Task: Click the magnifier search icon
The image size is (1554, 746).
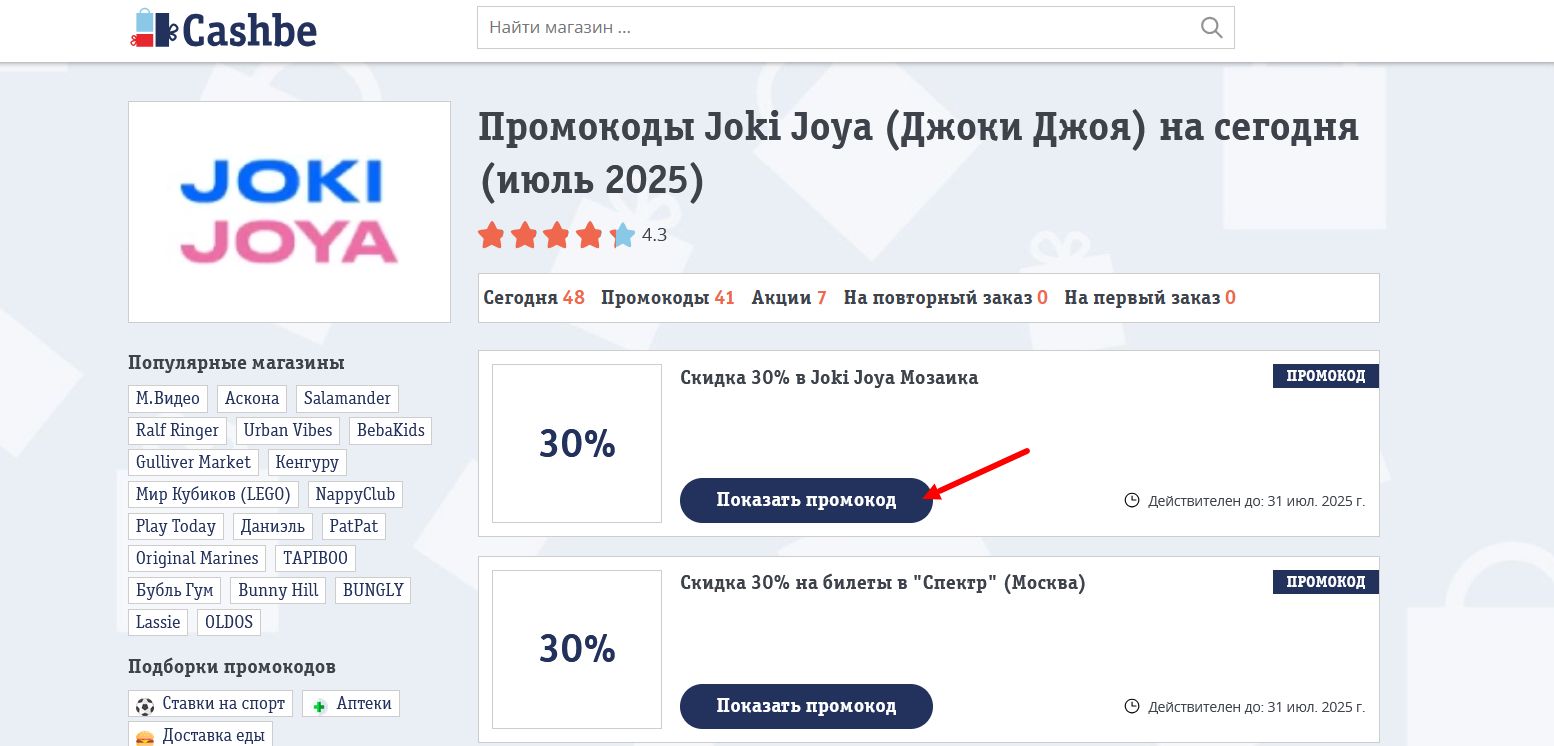Action: (x=1211, y=28)
